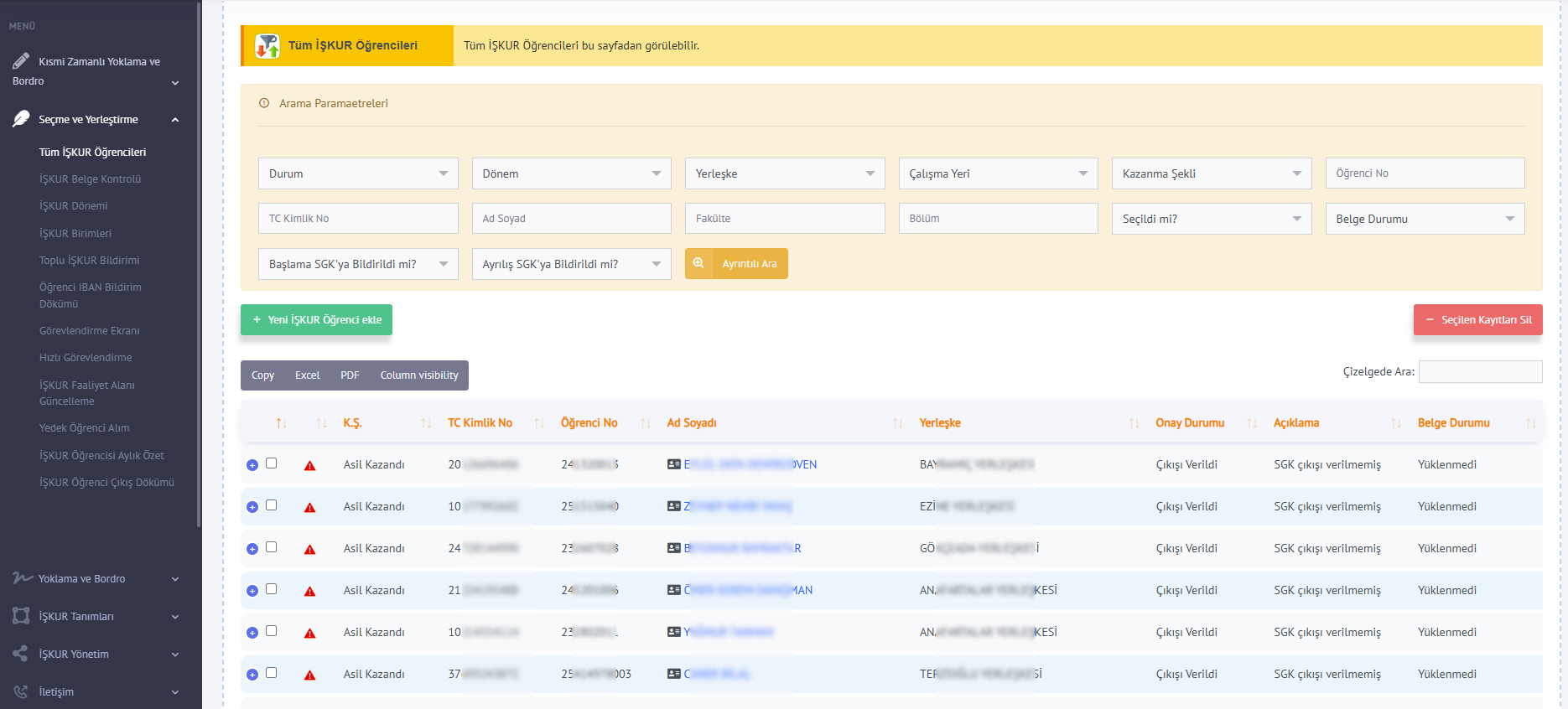Tick checkbox of the fifth row, name starting Y
This screenshot has width=1568, height=709.
pyautogui.click(x=271, y=630)
